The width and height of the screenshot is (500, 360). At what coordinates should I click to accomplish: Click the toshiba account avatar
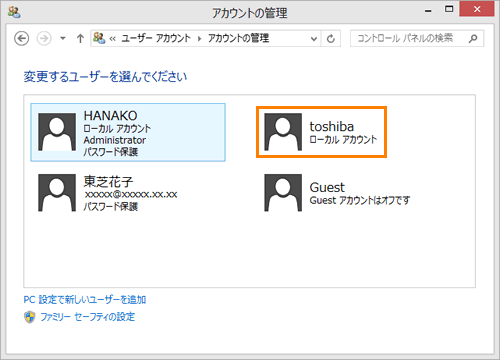tap(283, 132)
